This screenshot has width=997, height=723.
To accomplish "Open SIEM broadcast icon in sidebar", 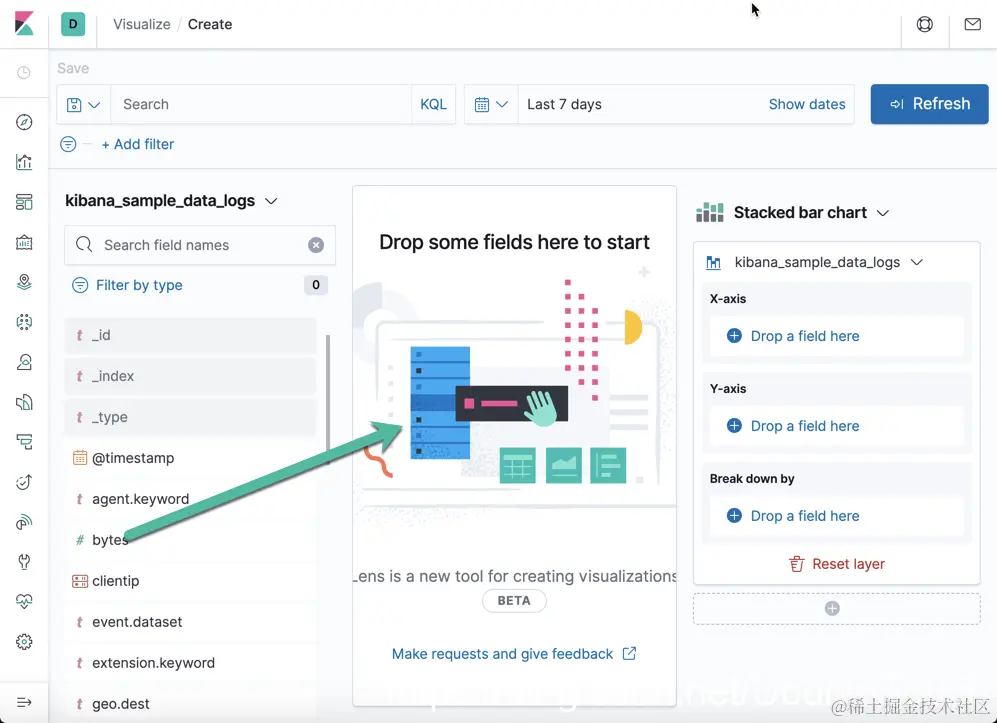I will pyautogui.click(x=24, y=522).
